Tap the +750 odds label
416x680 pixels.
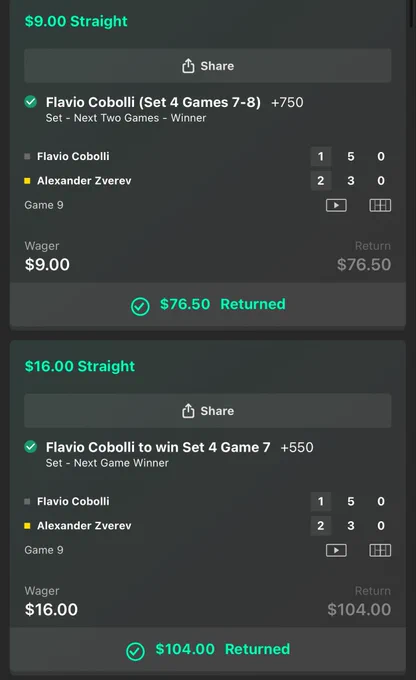pos(287,102)
